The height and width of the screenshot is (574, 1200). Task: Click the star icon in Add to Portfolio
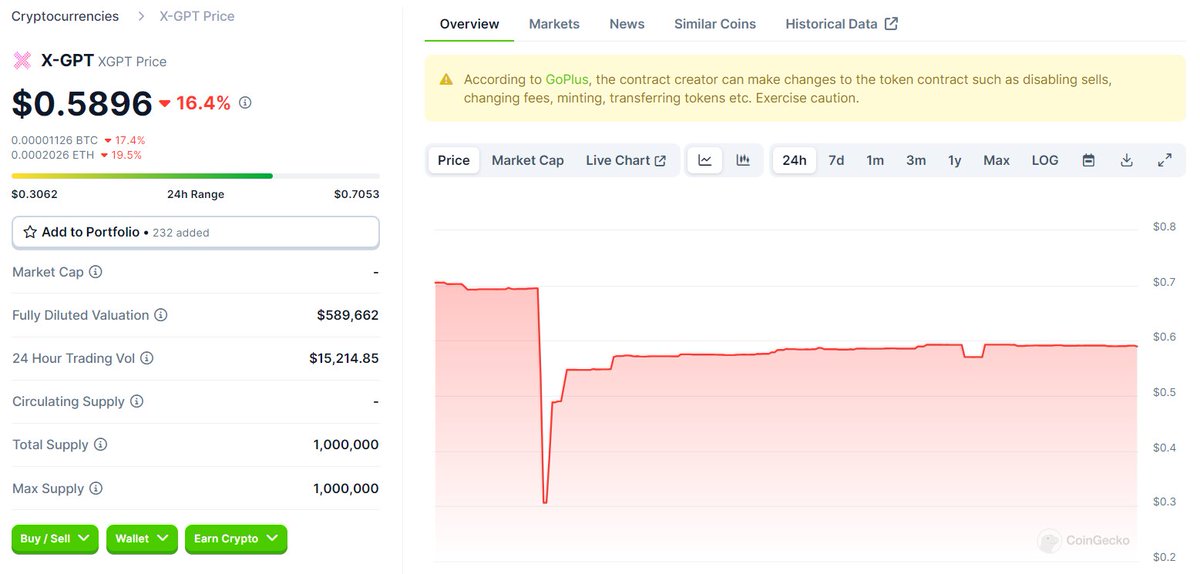(30, 232)
